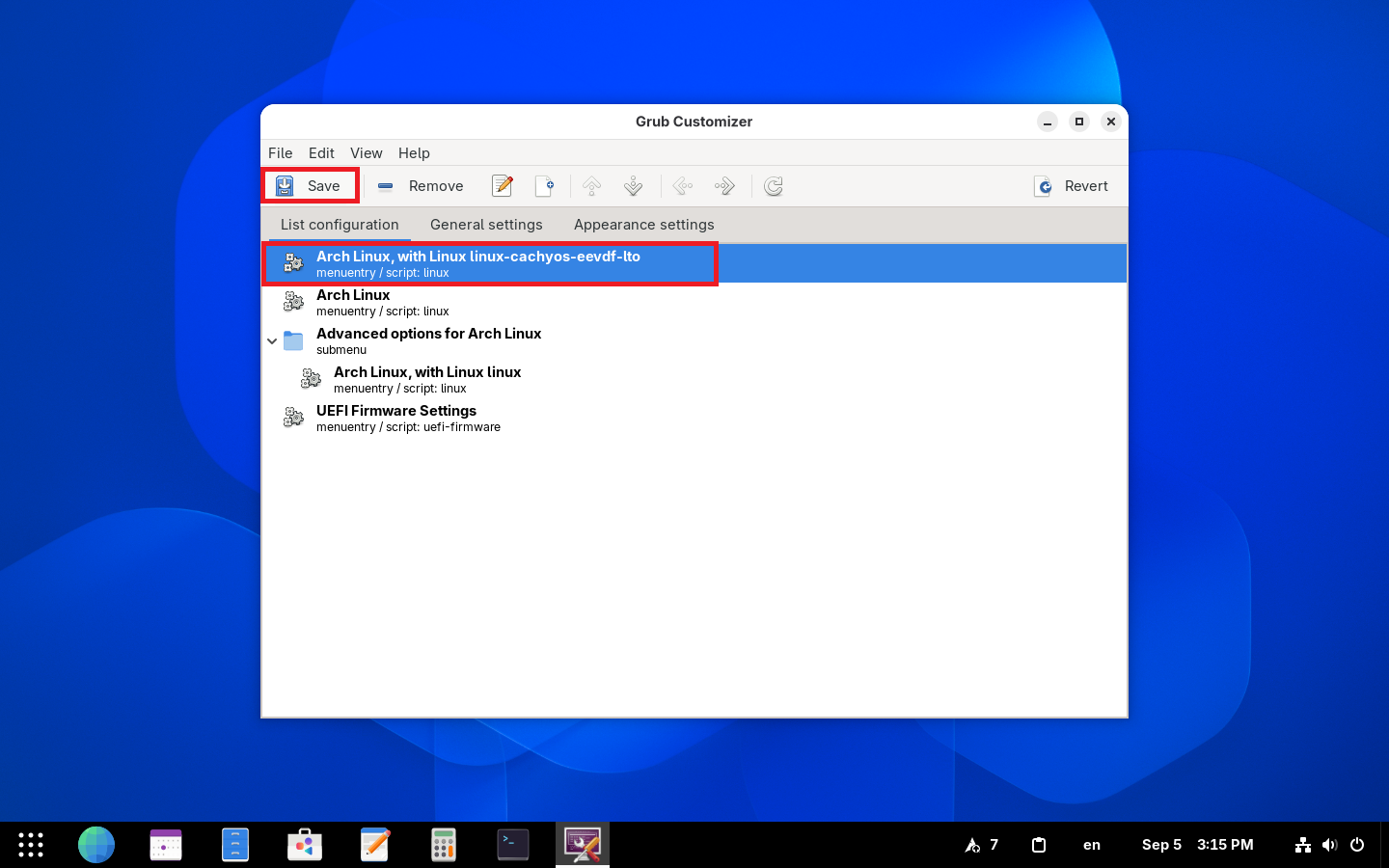This screenshot has height=868, width=1389.
Task: Open the text editor notepad icon
Action: pos(374,845)
